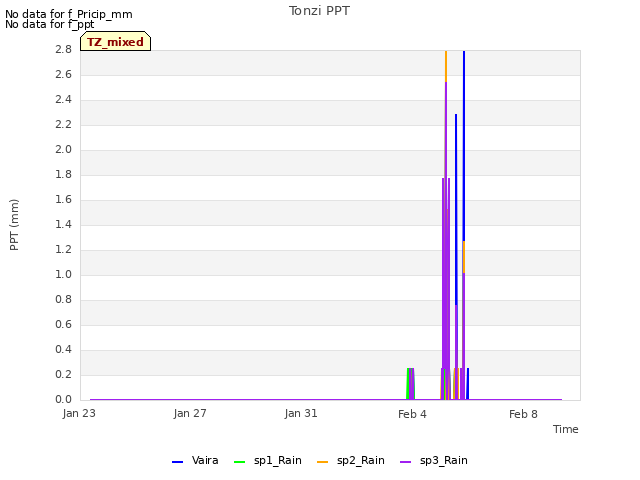Click the Tonzi PPT chart title
The image size is (640, 480).
(x=319, y=11)
